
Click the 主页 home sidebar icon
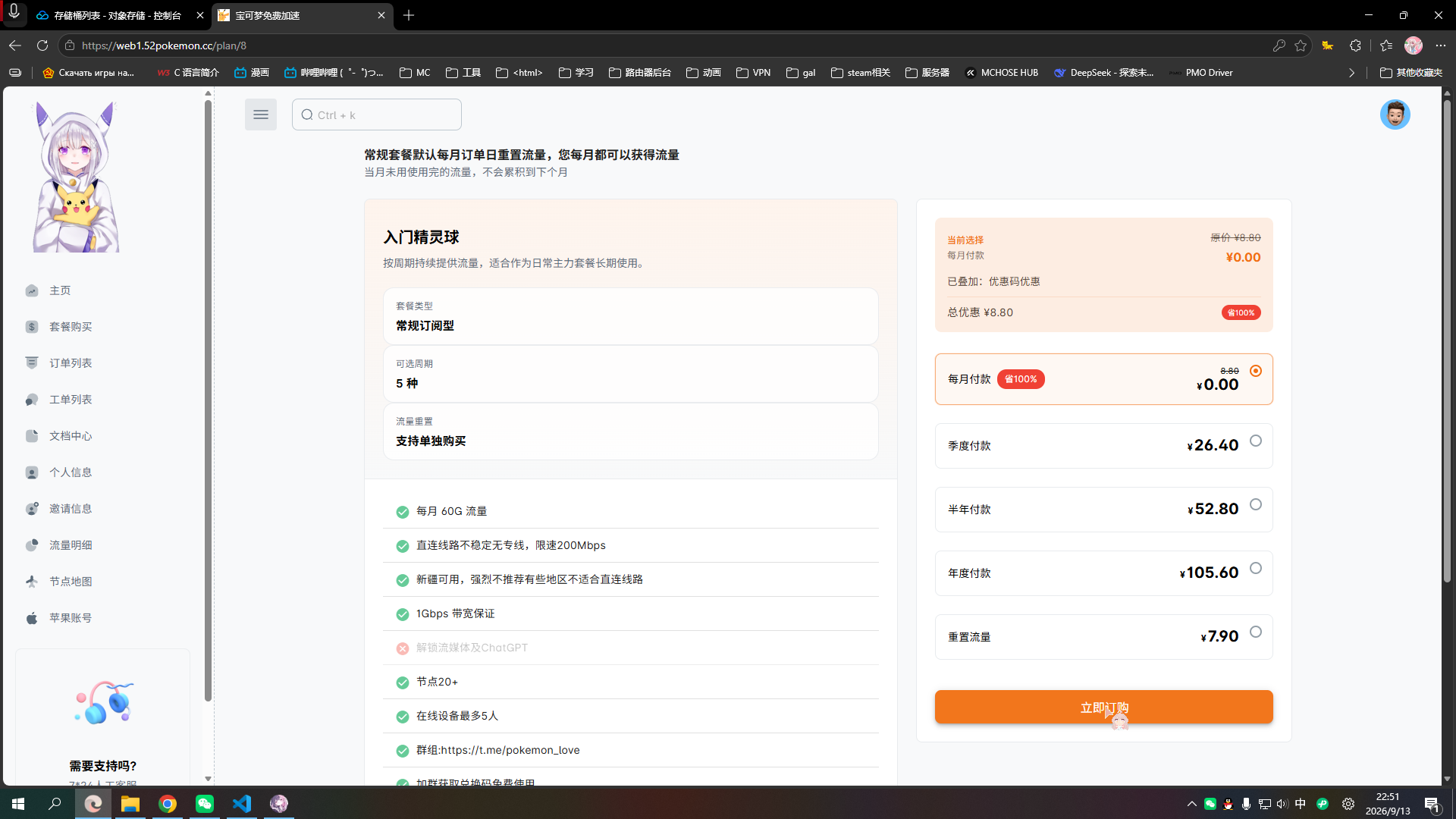coord(32,290)
